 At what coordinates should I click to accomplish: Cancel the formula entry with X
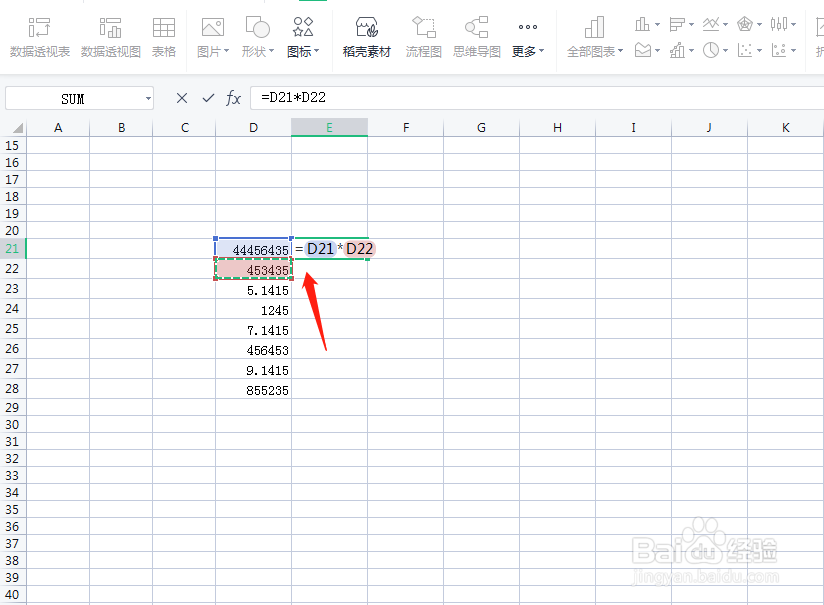[182, 98]
